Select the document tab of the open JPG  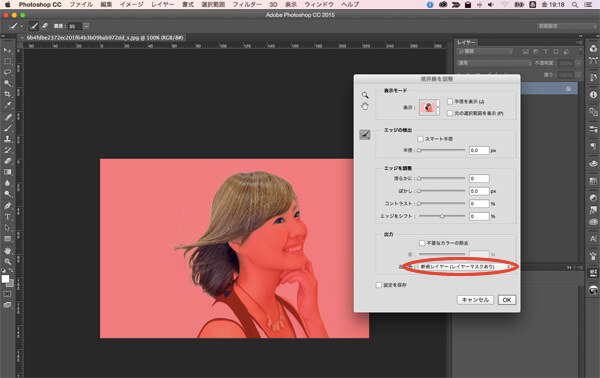pyautogui.click(x=103, y=38)
